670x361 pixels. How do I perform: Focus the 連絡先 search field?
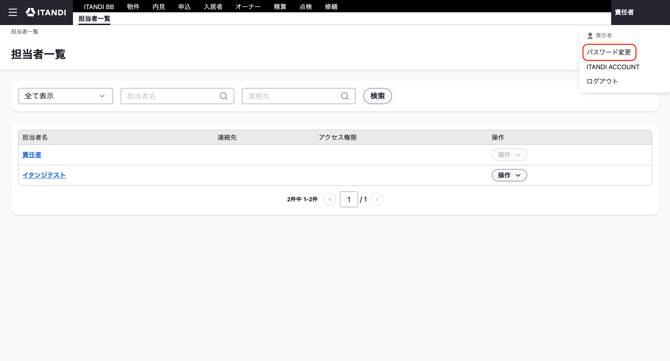[299, 96]
